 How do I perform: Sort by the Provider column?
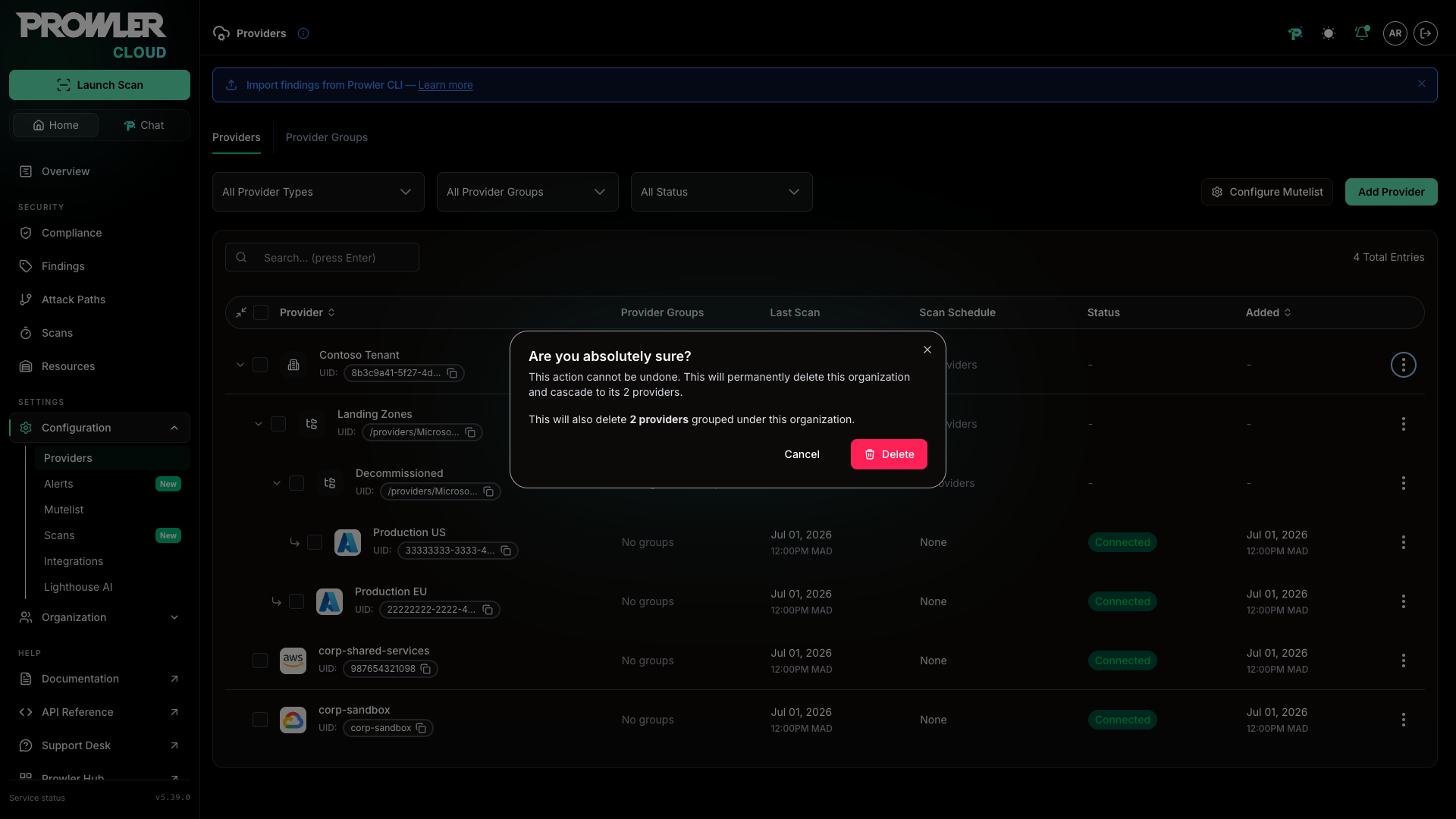tap(307, 312)
